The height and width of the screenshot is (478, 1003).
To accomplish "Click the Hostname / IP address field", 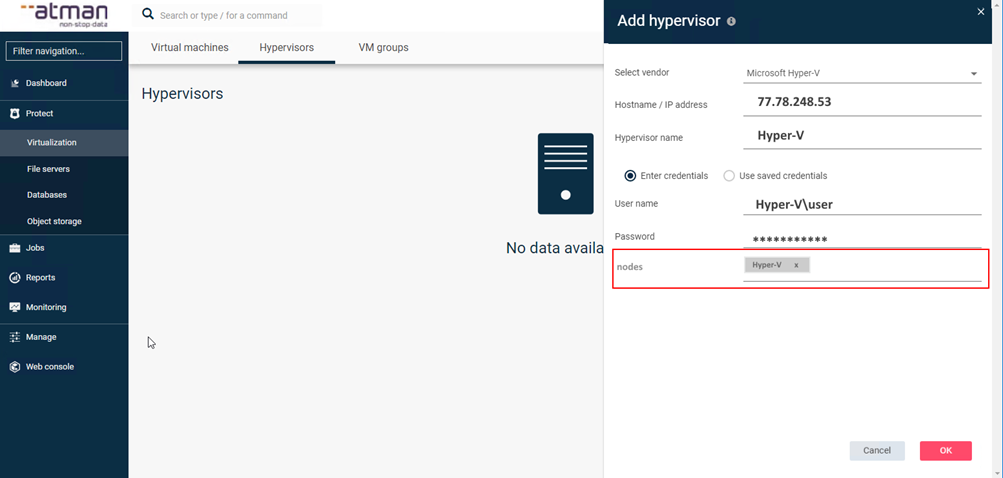I will (862, 103).
